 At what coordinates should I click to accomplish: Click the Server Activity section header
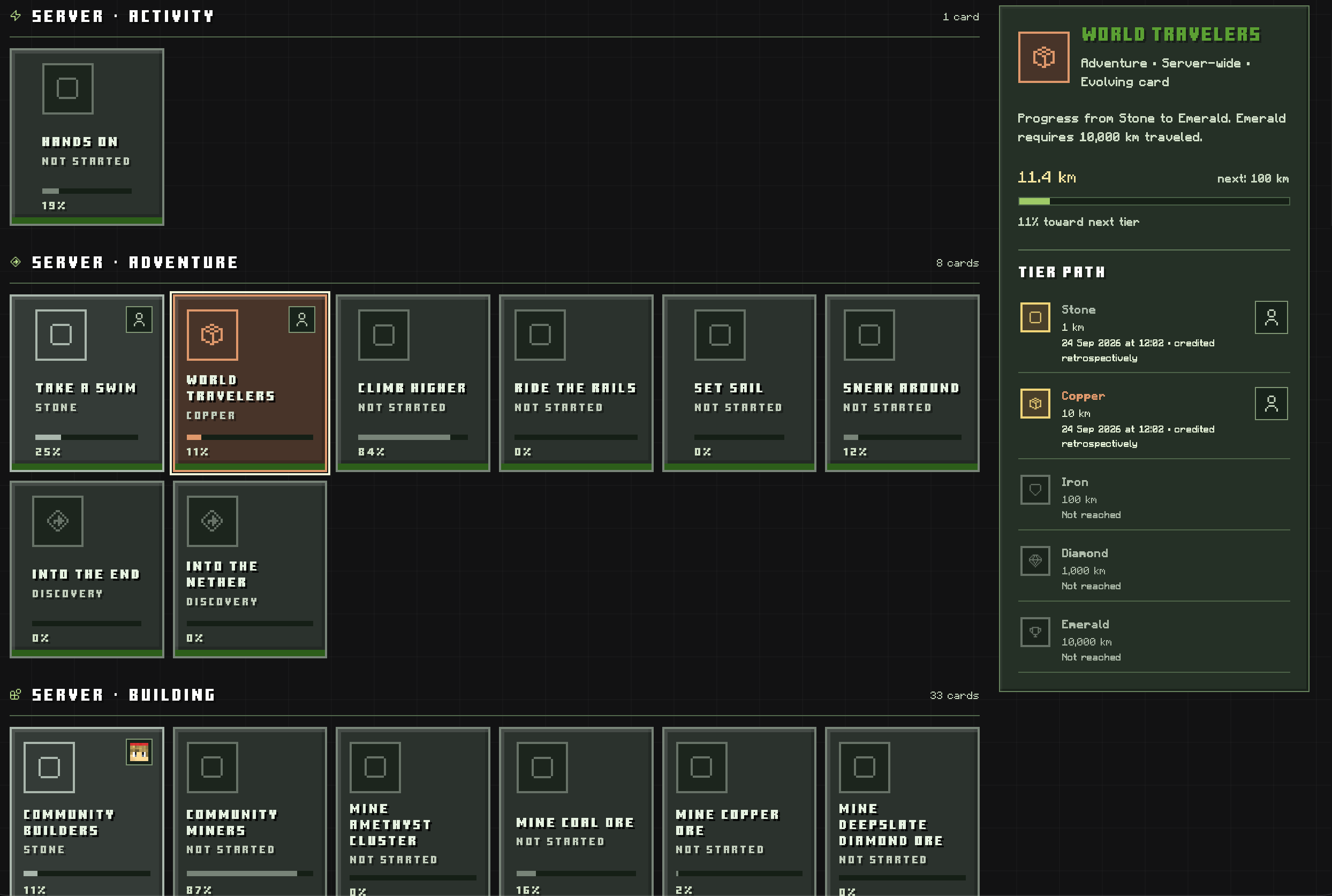pyautogui.click(x=123, y=16)
